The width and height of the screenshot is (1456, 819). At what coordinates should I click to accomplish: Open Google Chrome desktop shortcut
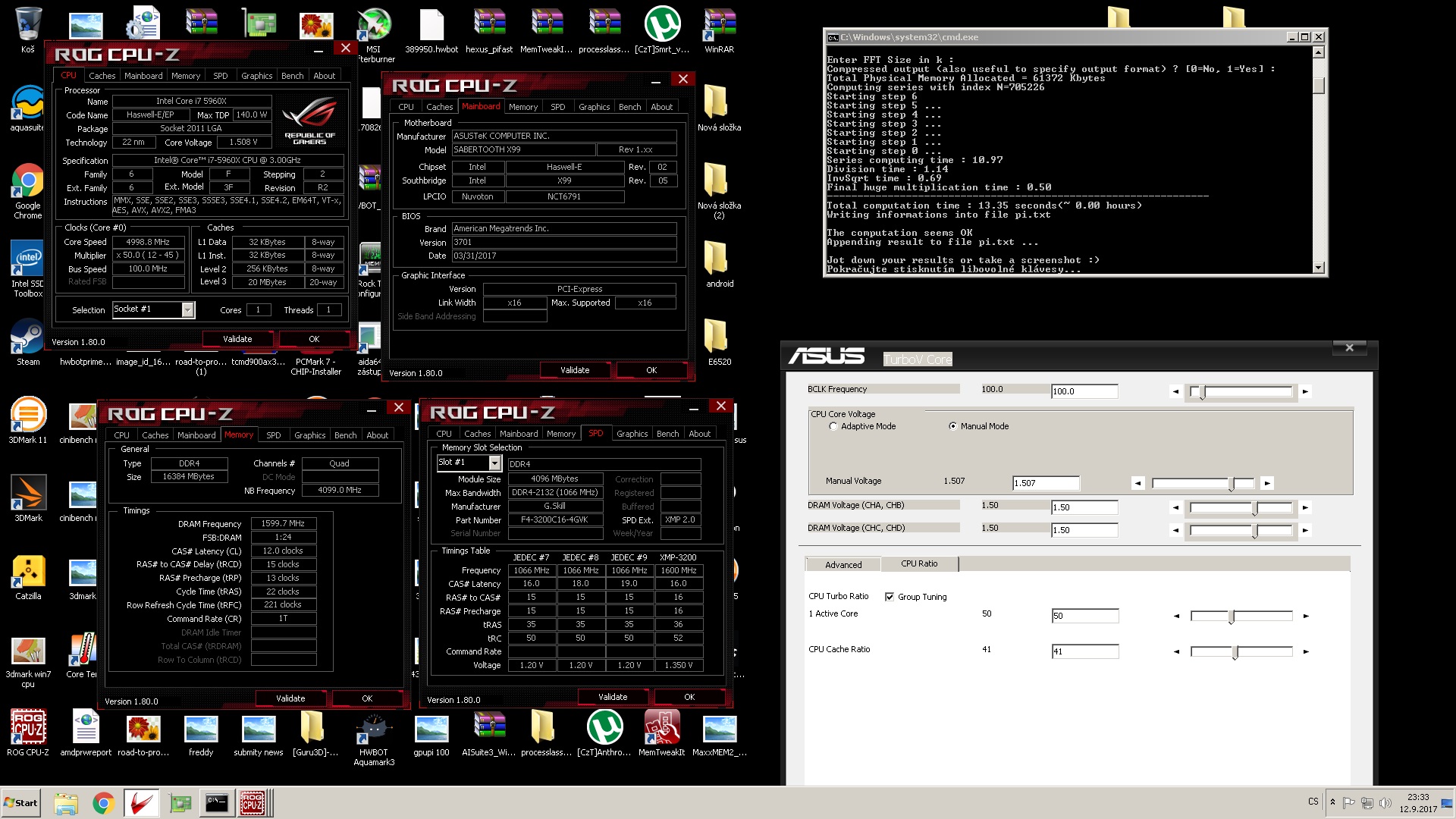tap(28, 191)
